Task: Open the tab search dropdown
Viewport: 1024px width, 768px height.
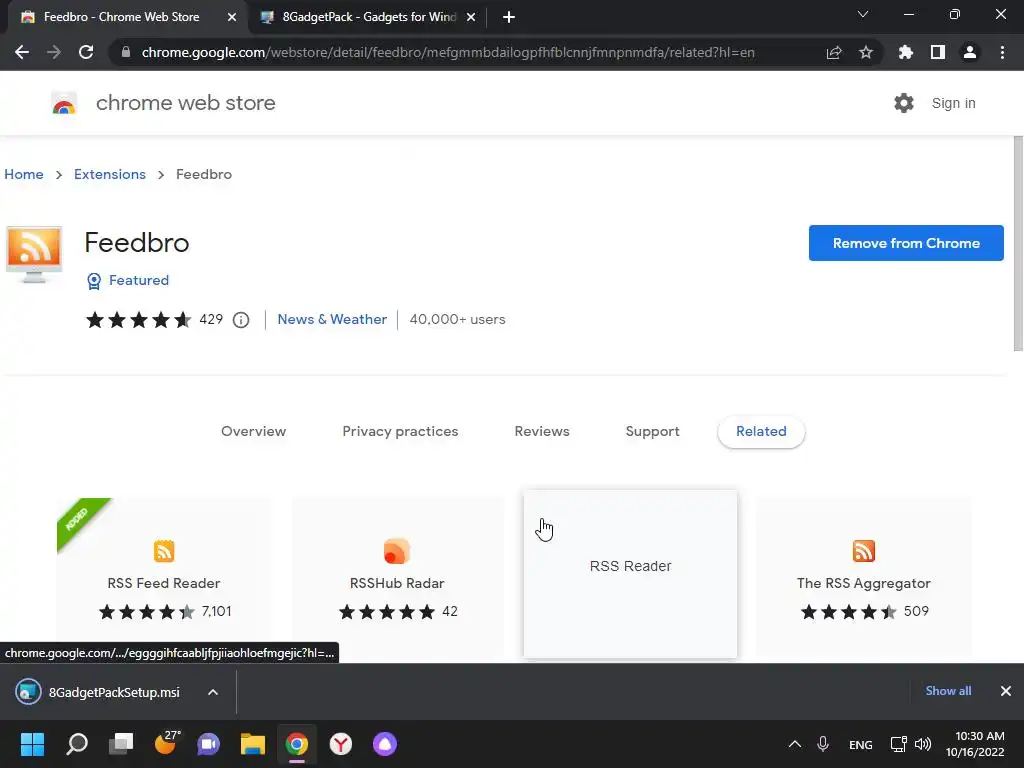Action: click(863, 14)
